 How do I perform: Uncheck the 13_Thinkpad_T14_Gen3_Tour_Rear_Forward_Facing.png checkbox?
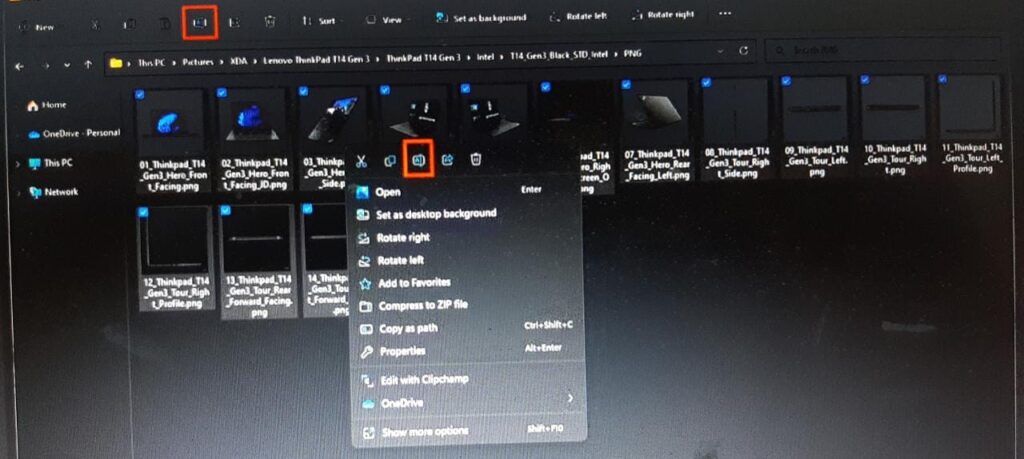225,210
